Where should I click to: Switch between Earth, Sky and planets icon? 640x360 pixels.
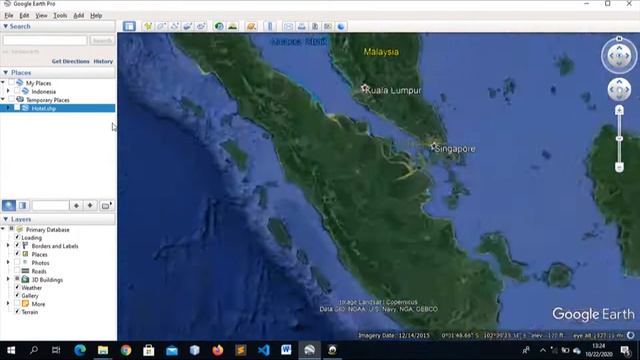[x=251, y=26]
